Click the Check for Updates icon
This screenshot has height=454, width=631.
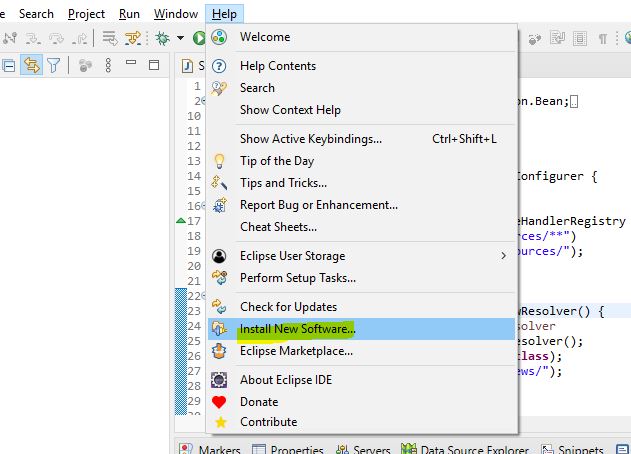tap(219, 307)
